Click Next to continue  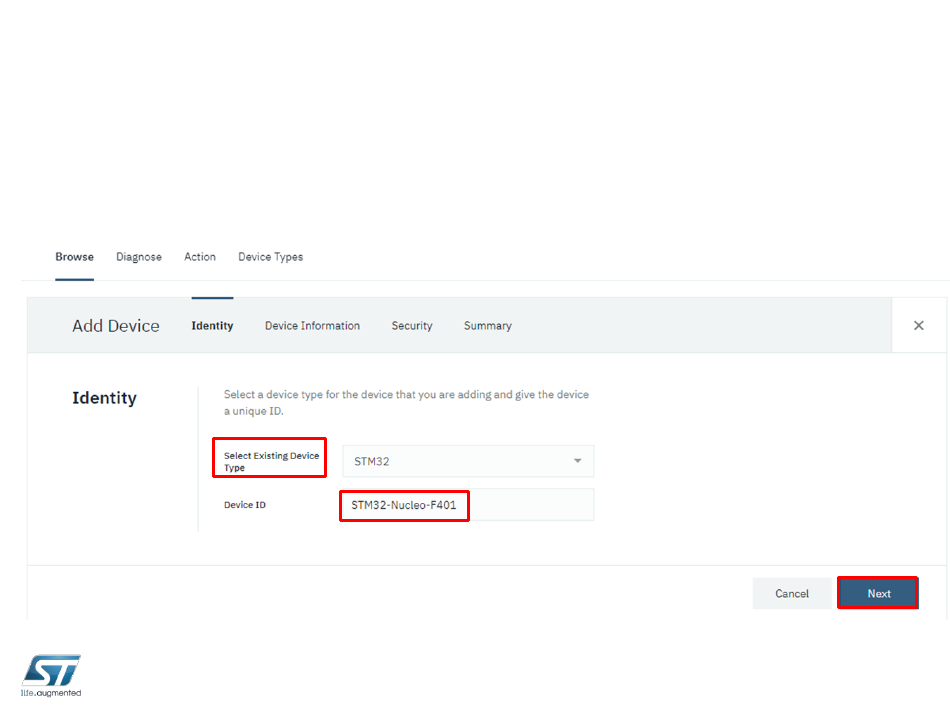coord(879,594)
